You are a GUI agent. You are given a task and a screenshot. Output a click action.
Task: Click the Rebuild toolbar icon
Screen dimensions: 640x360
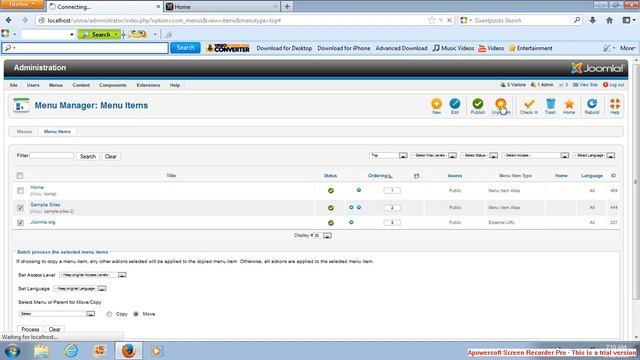pos(592,106)
